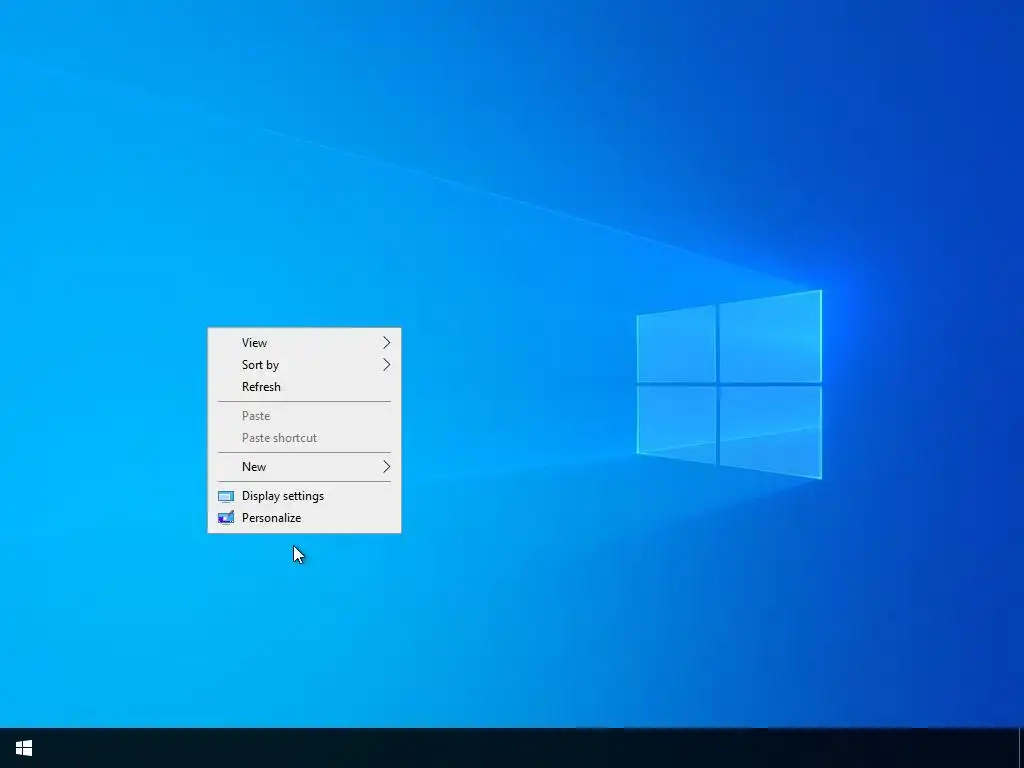Choose Refresh from the context menu
Screen dimensions: 1024x768
304,387
